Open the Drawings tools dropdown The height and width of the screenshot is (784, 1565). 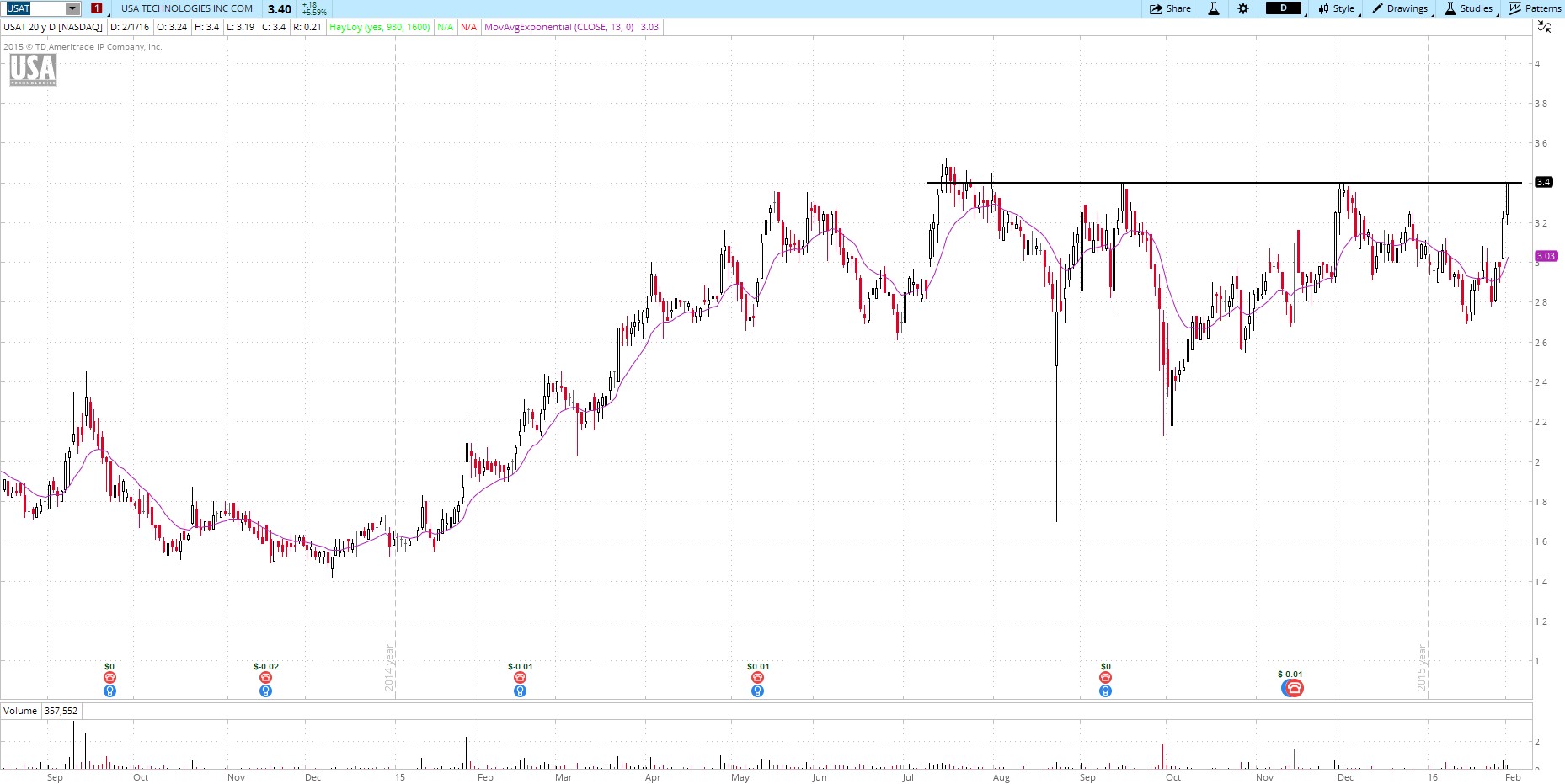pyautogui.click(x=1400, y=8)
